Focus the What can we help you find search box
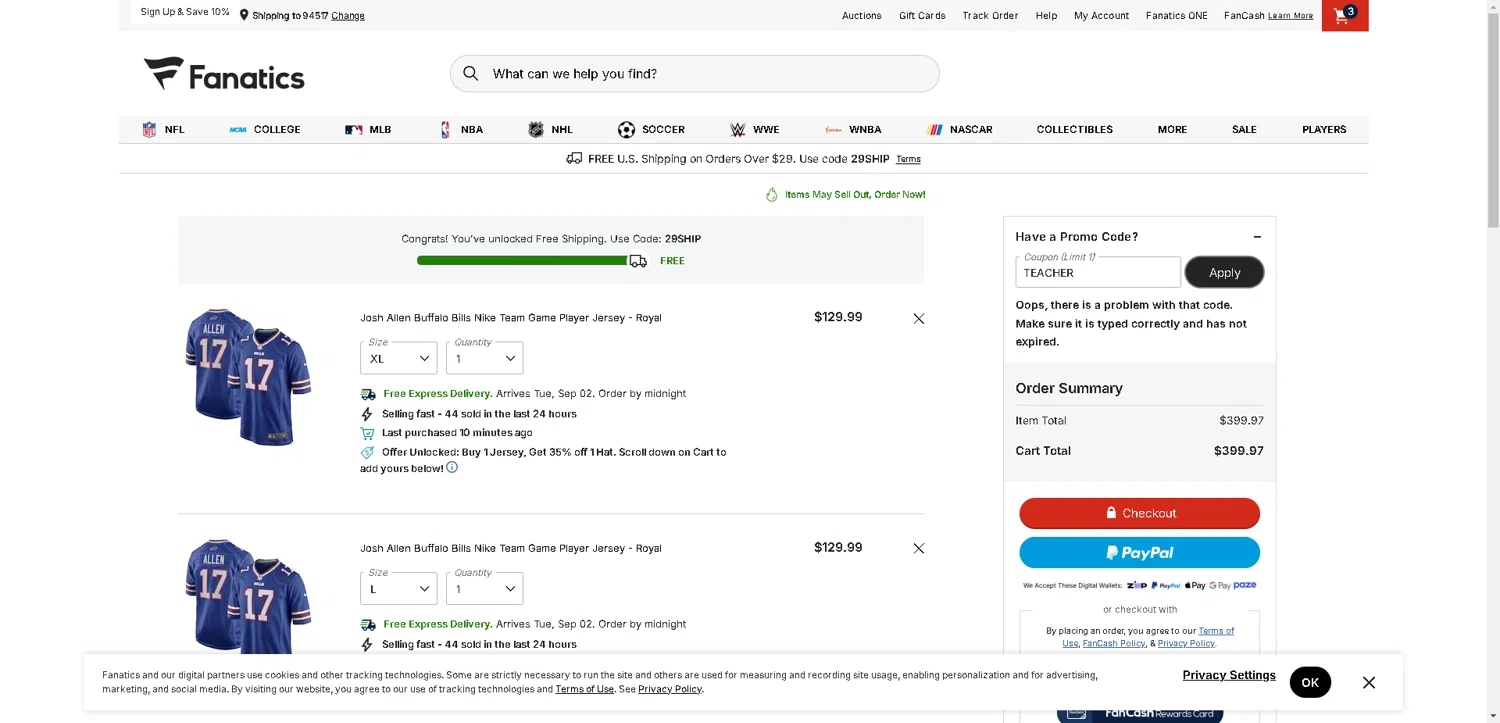 (694, 73)
